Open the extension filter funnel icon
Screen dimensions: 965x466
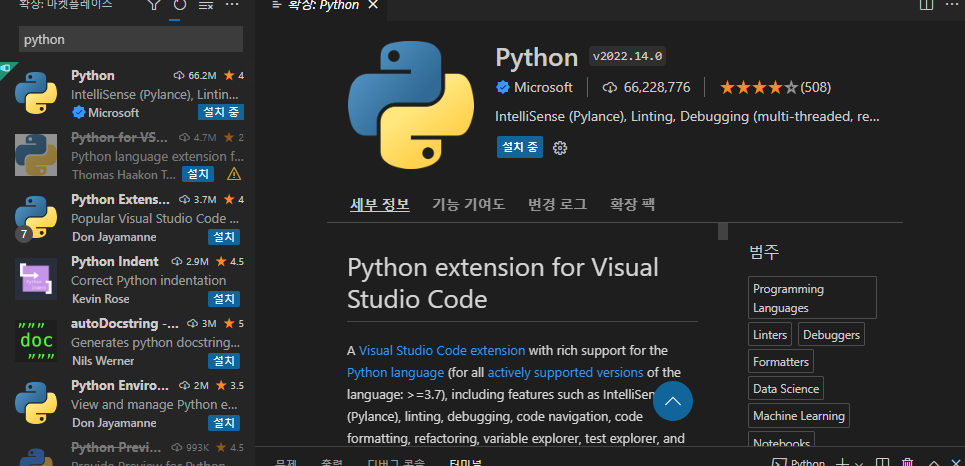(x=154, y=5)
